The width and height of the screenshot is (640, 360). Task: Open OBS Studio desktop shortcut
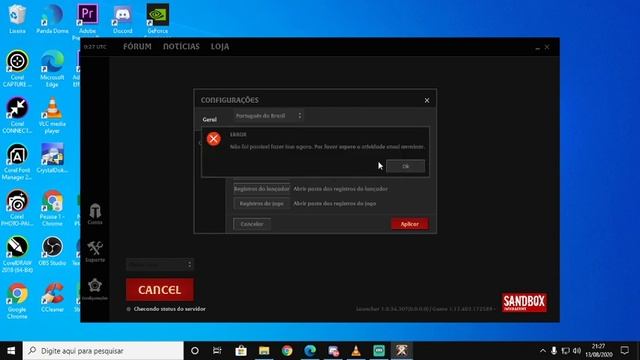pos(52,251)
